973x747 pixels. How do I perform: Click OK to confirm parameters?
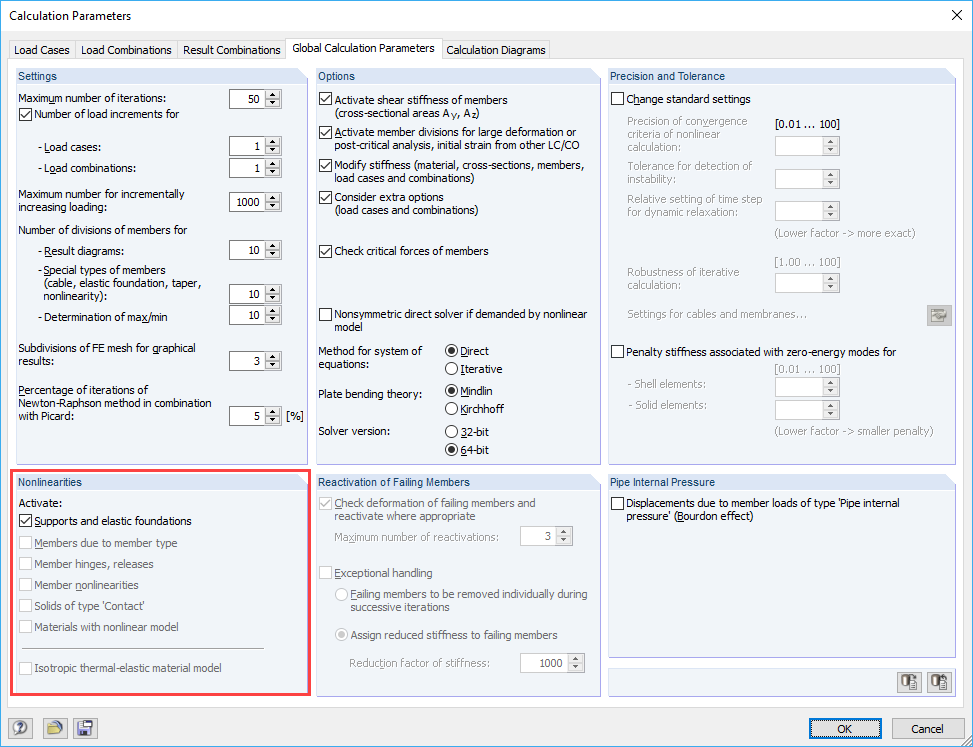click(x=845, y=728)
